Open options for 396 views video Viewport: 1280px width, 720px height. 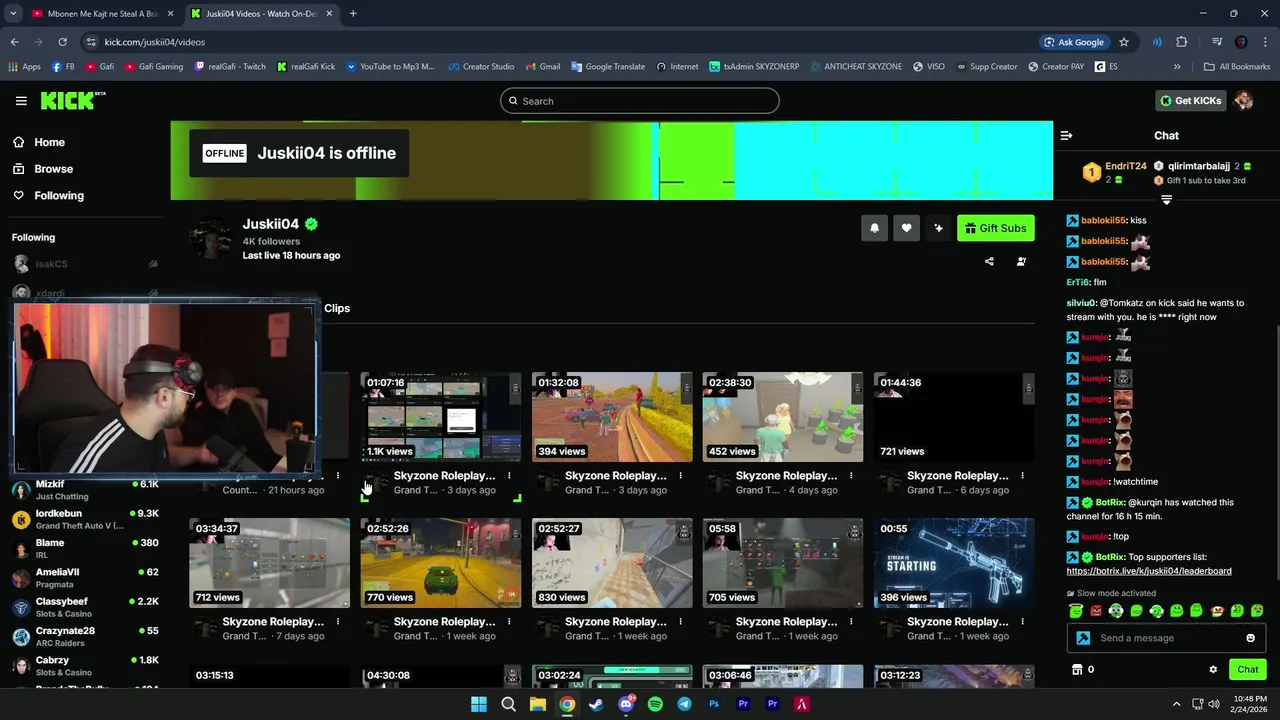(x=1022, y=622)
